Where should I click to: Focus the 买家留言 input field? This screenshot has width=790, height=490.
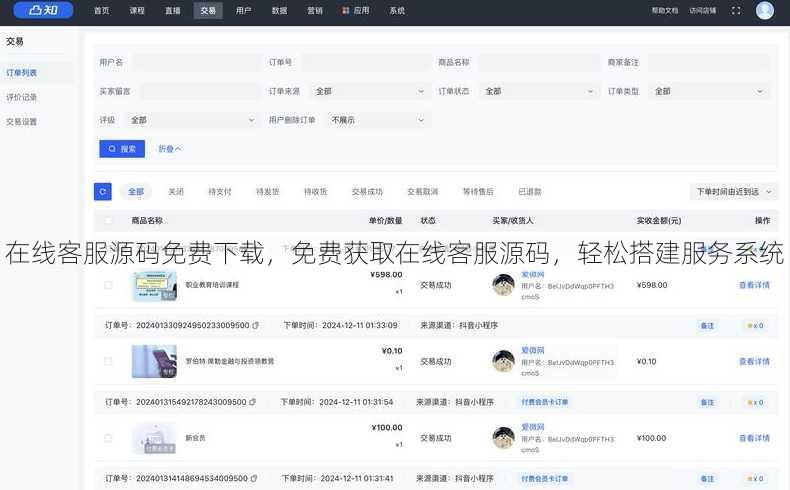(x=201, y=91)
